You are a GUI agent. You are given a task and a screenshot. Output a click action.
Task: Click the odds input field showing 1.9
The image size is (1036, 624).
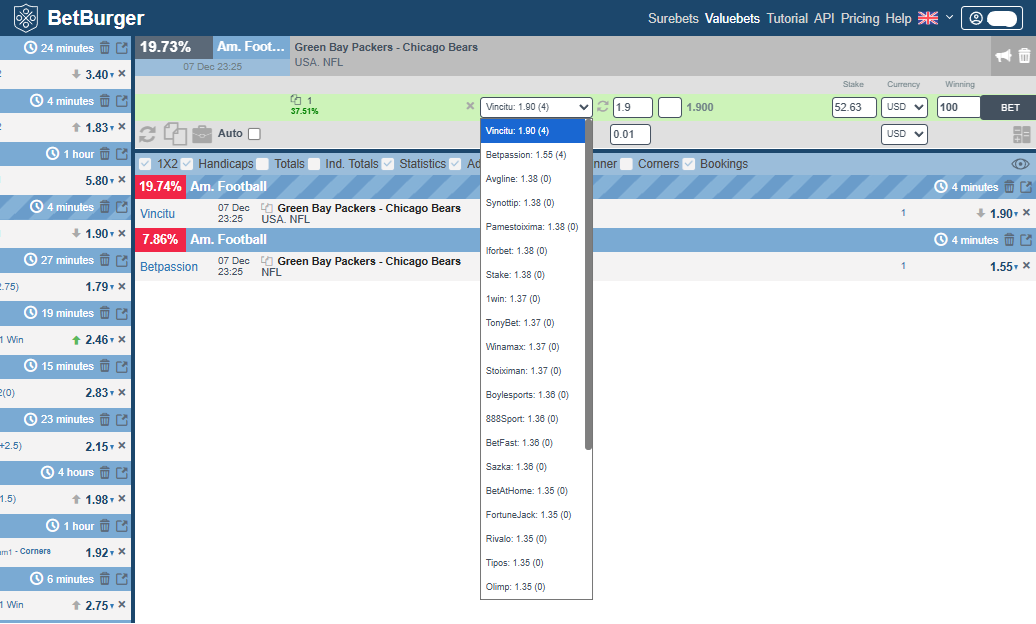coord(632,107)
